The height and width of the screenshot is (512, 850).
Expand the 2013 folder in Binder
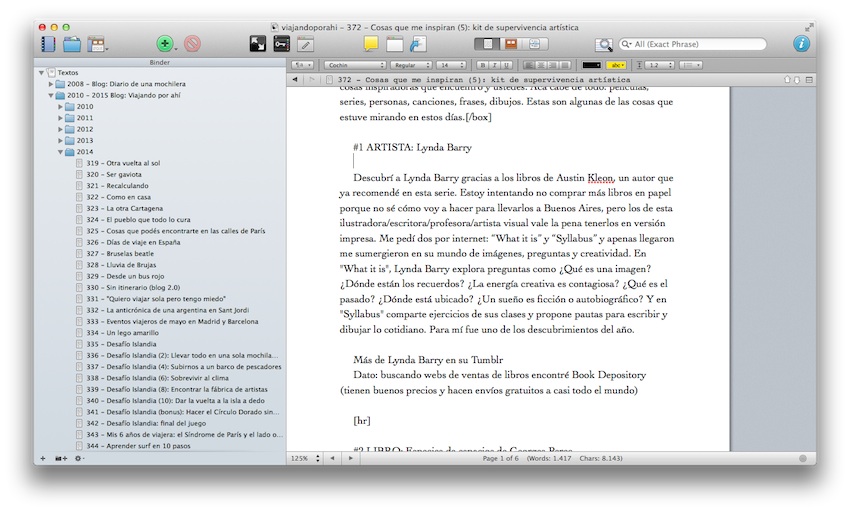tap(60, 141)
